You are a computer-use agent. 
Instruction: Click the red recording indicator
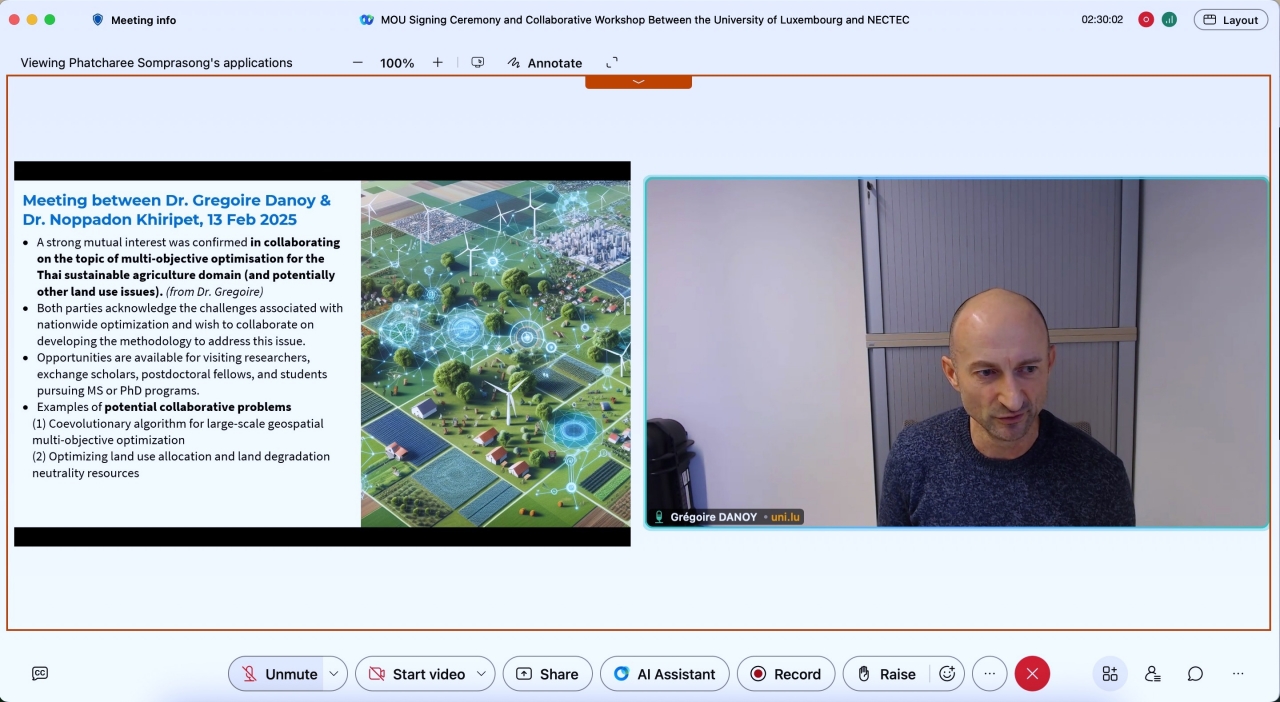point(1146,20)
